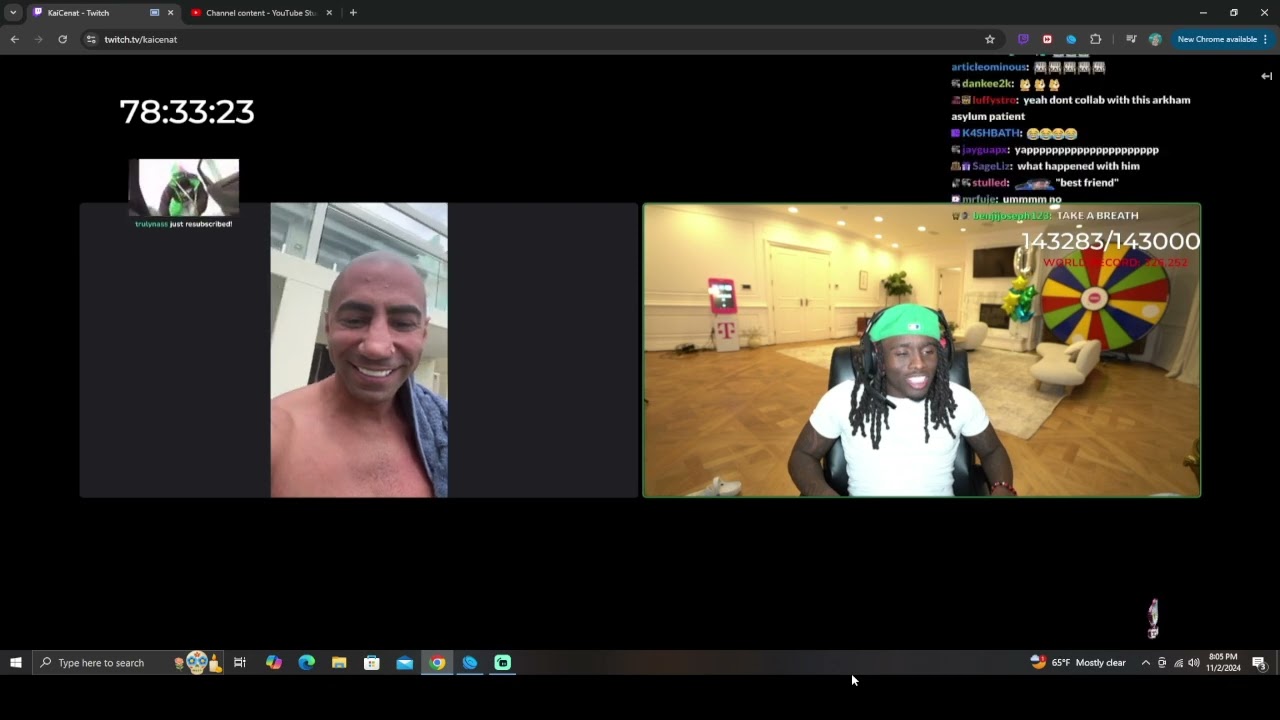Open the Chrome three-dot menu
1280x720 pixels.
tap(1265, 39)
